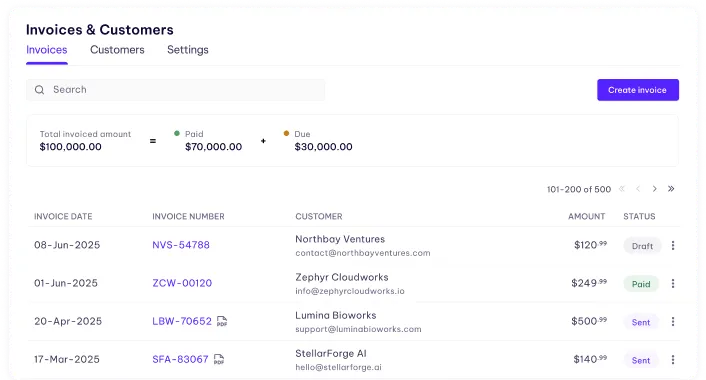
Task: Click the Create invoice button
Action: [x=638, y=90]
